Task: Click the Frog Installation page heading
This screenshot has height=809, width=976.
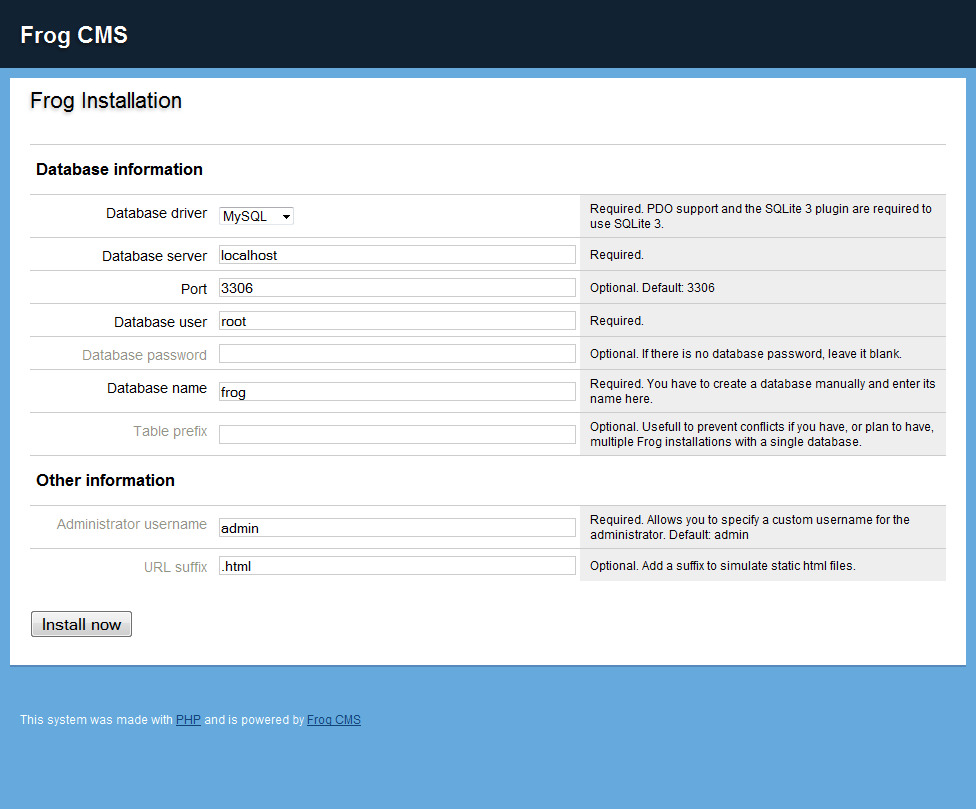Action: pyautogui.click(x=106, y=101)
